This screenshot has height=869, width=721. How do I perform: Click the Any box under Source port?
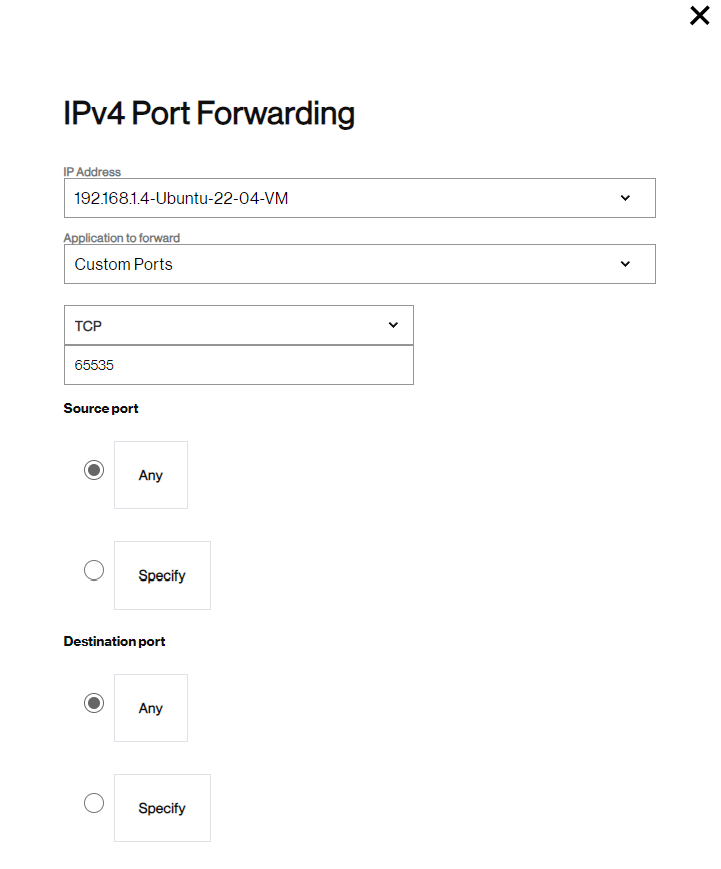click(x=151, y=475)
